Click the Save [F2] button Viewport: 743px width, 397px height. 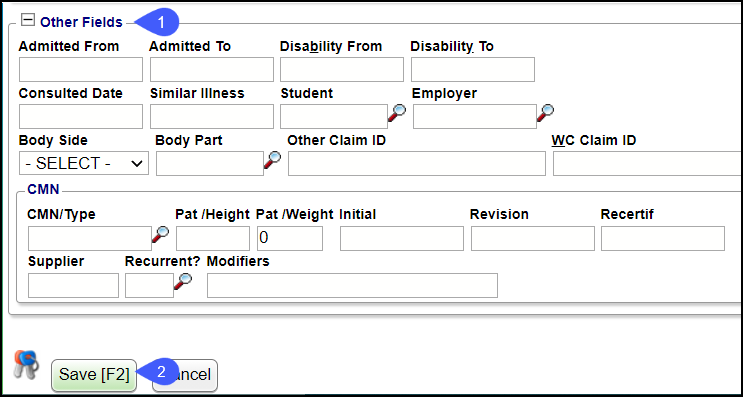click(94, 375)
